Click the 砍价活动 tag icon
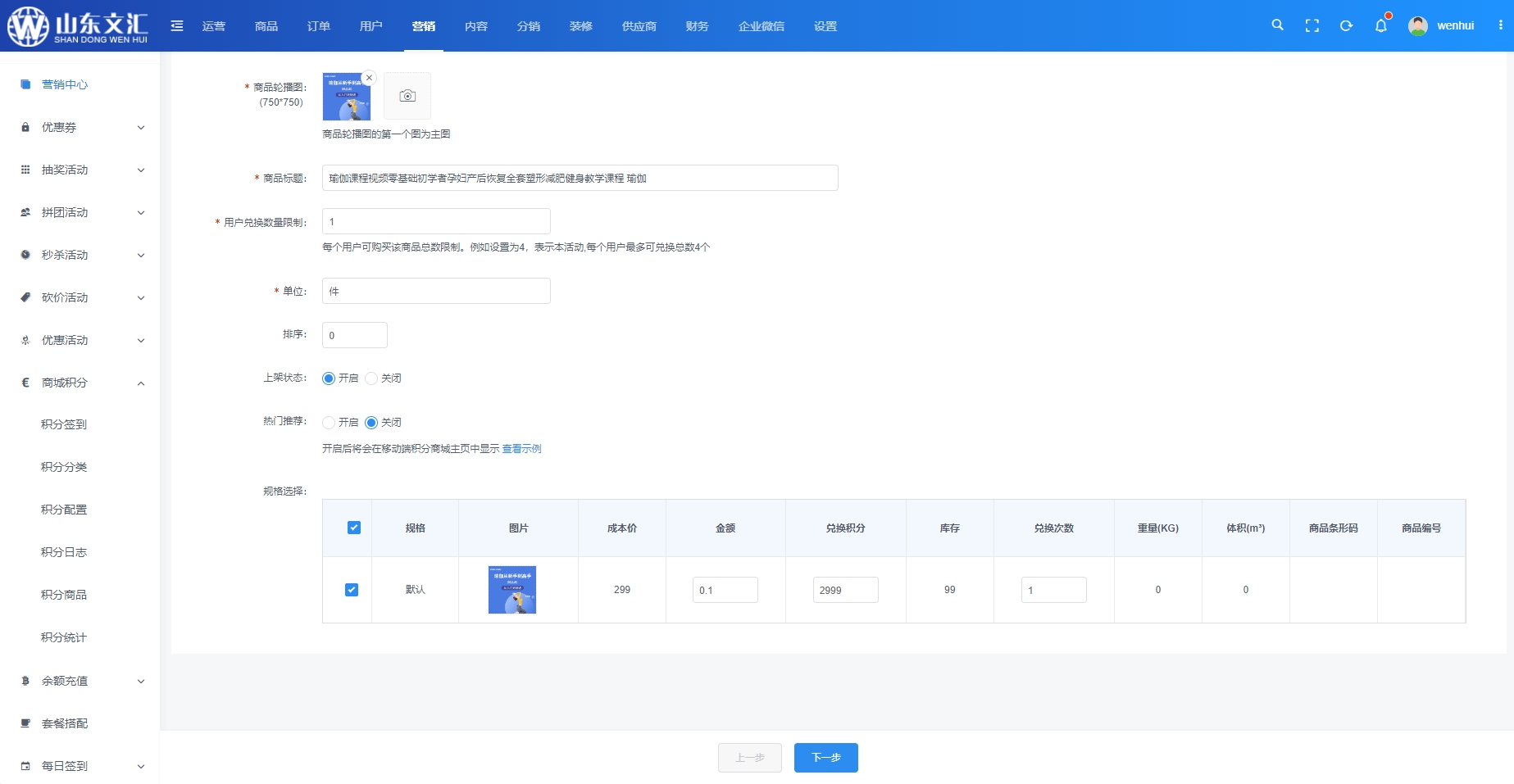Screen dimensions: 1514x784 (25, 297)
